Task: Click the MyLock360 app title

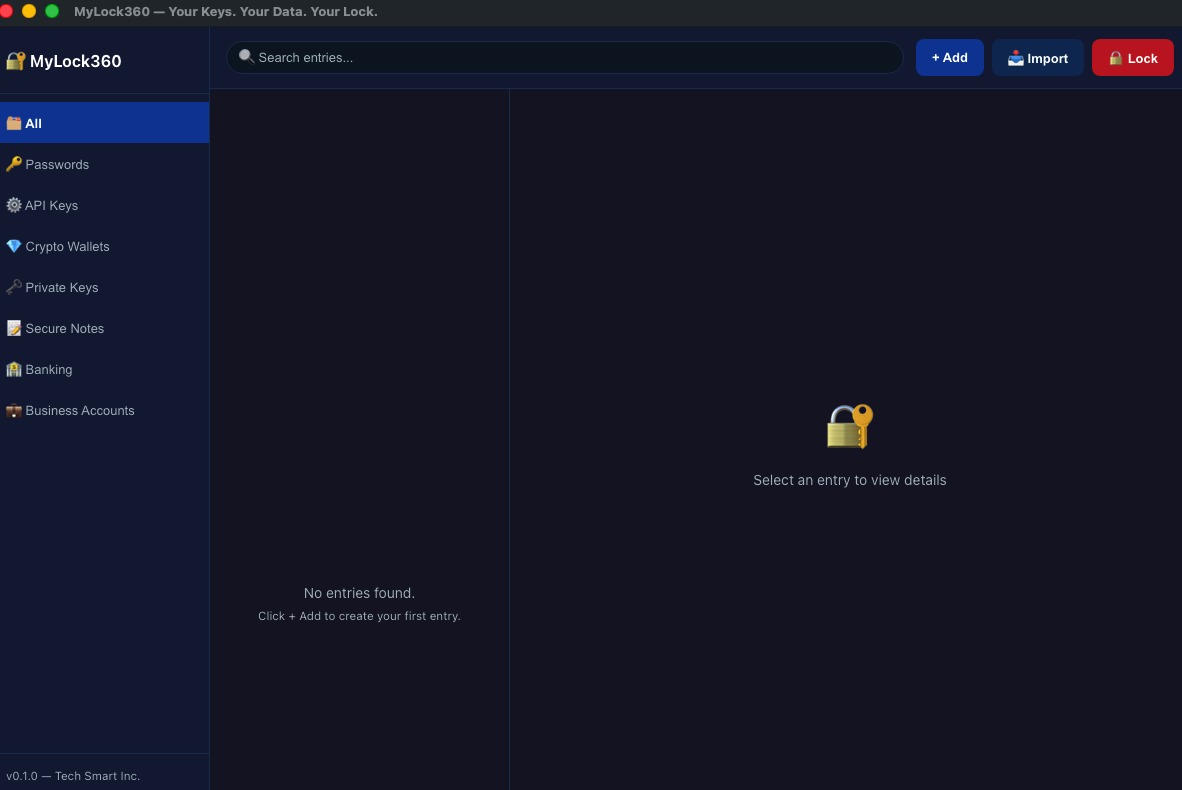Action: point(72,61)
